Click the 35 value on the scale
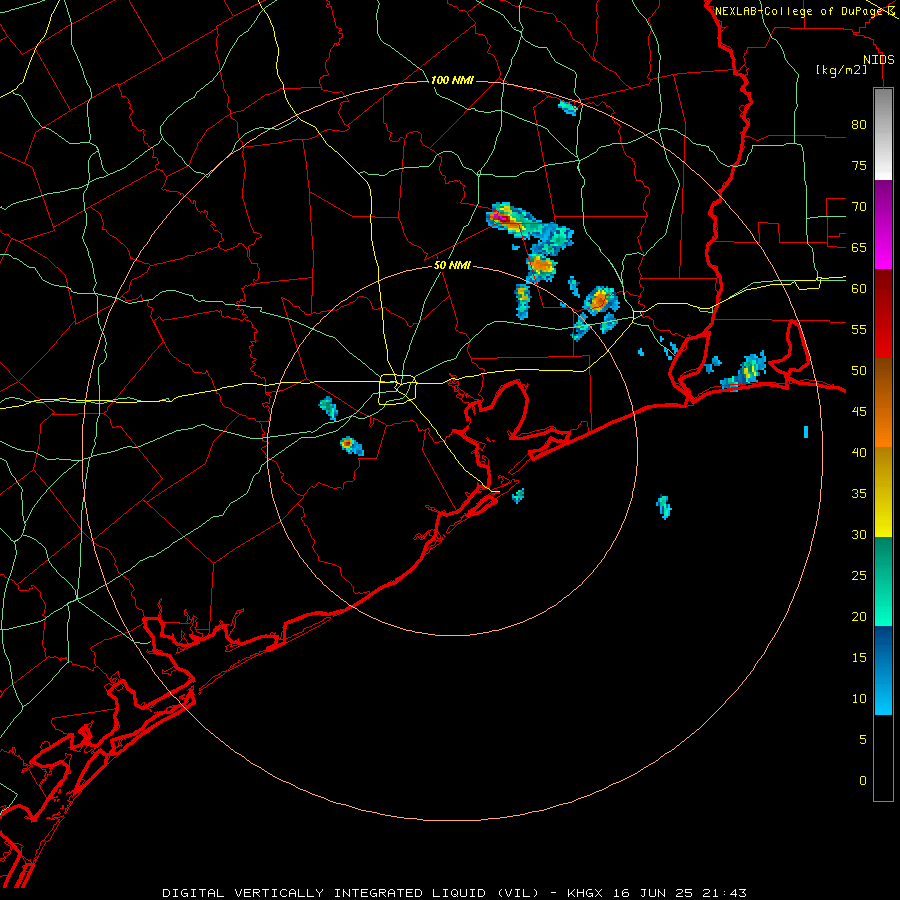 coord(859,494)
